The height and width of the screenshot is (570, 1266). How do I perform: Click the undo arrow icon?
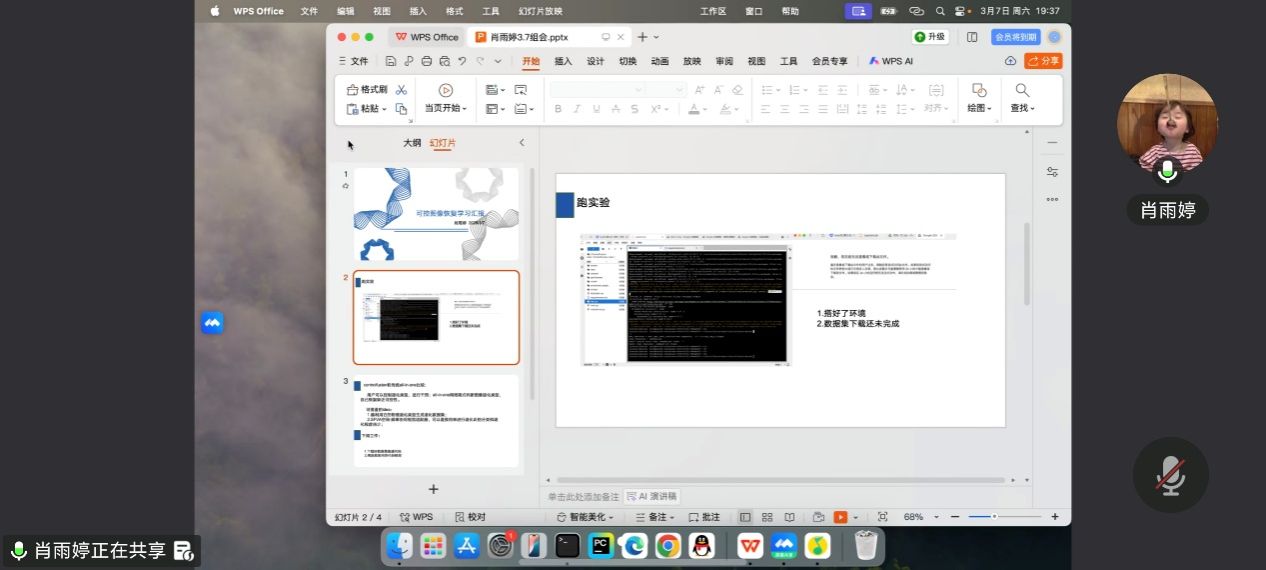tap(462, 61)
